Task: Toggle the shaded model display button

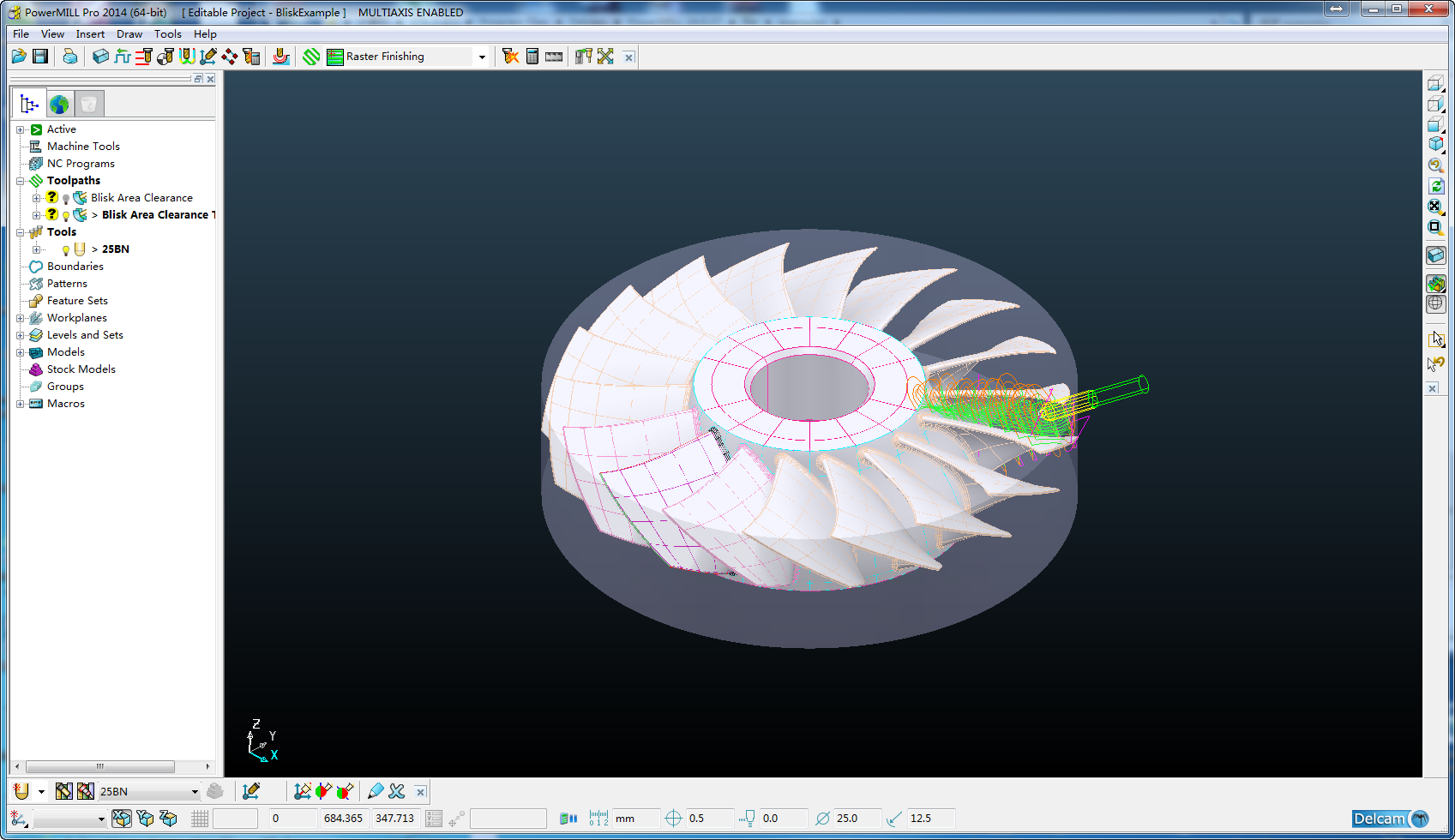Action: point(1435,284)
